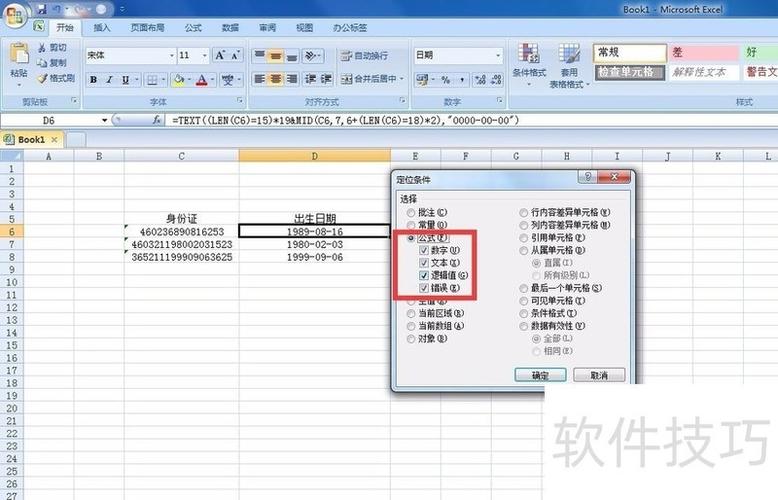This screenshot has height=500, width=778.
Task: Open font size dropdown showing 11
Action: (204, 56)
